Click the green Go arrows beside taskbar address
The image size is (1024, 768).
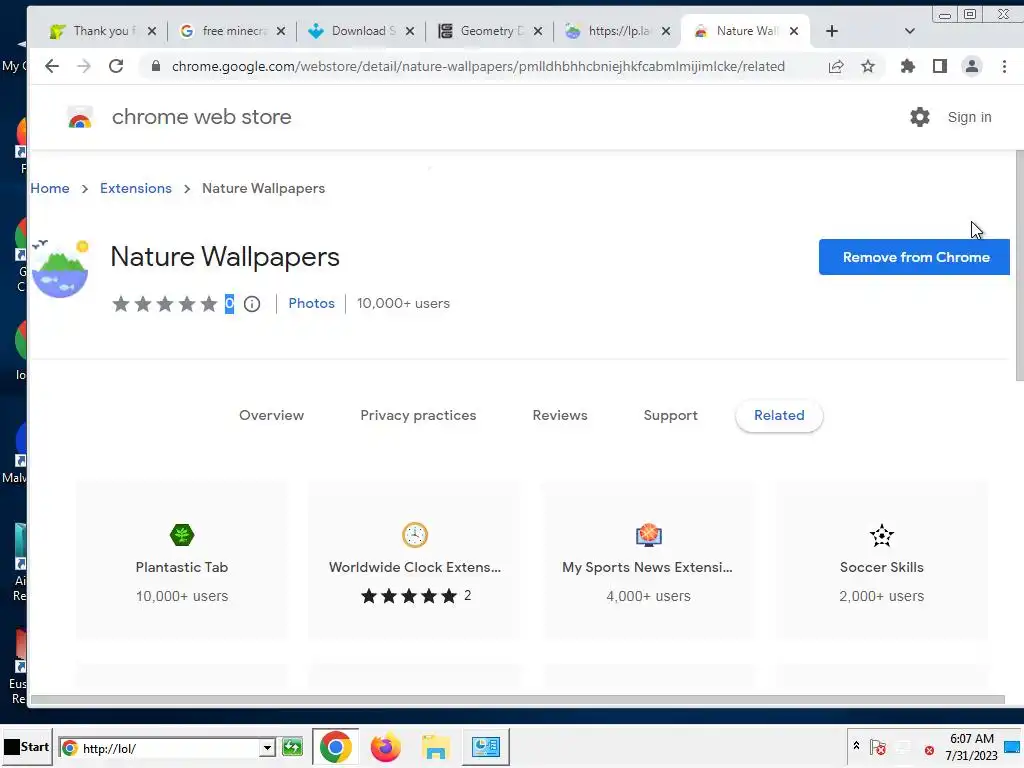[293, 747]
